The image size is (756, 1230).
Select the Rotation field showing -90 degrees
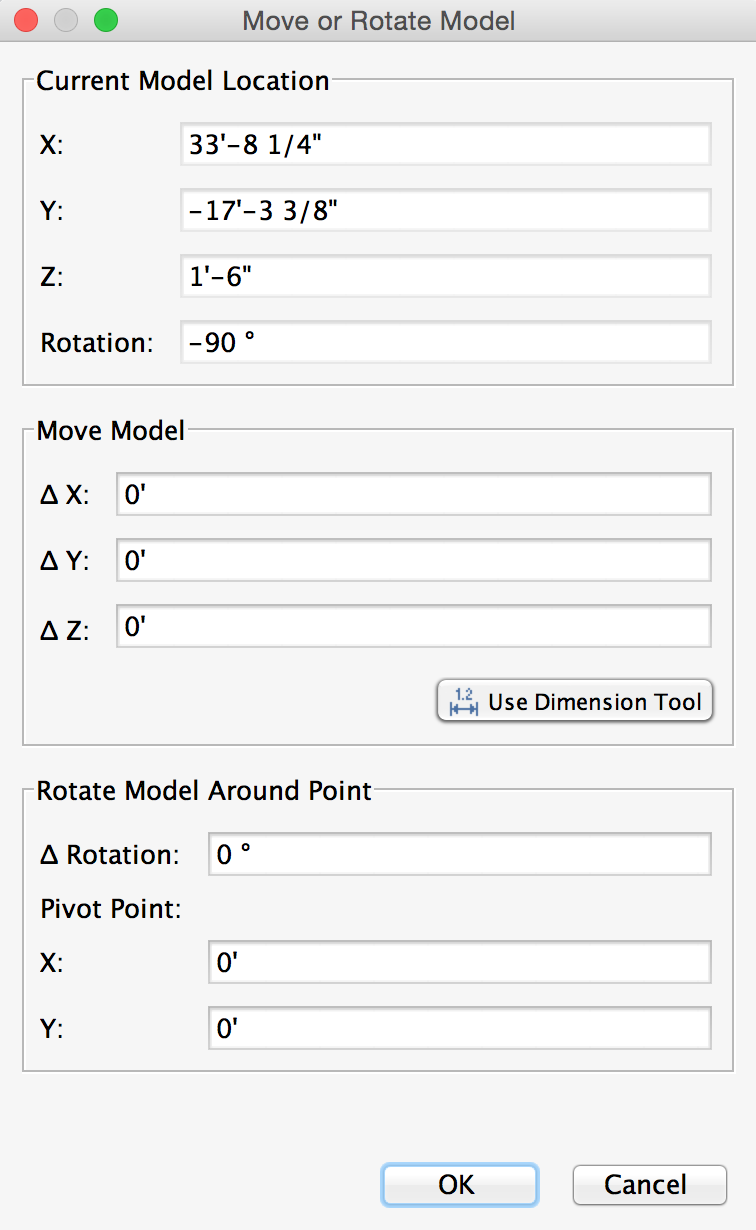click(x=444, y=342)
